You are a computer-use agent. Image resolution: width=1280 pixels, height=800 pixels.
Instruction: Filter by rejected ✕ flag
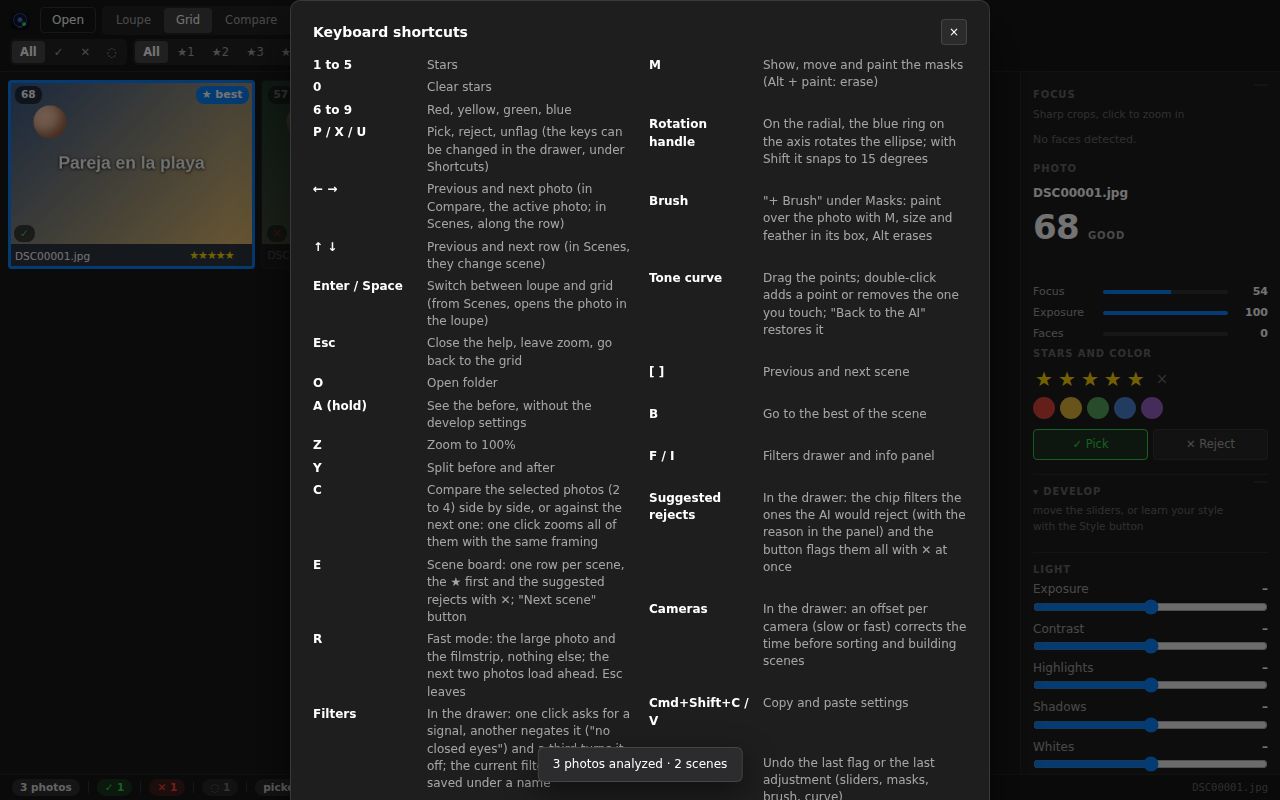click(85, 52)
